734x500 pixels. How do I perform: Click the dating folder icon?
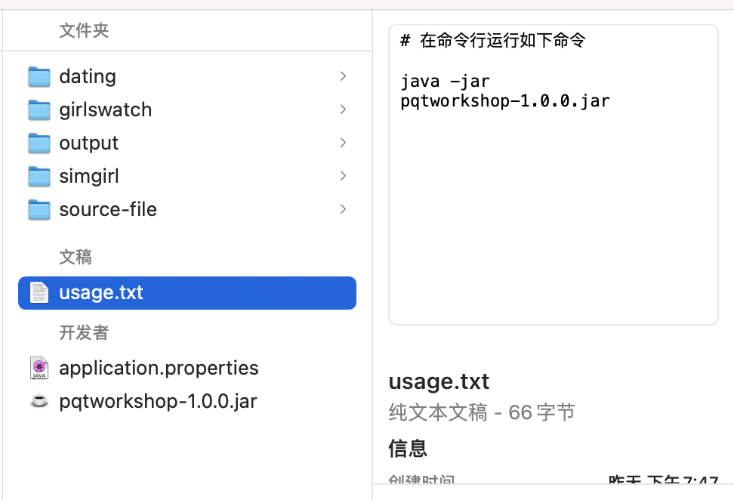[x=39, y=76]
